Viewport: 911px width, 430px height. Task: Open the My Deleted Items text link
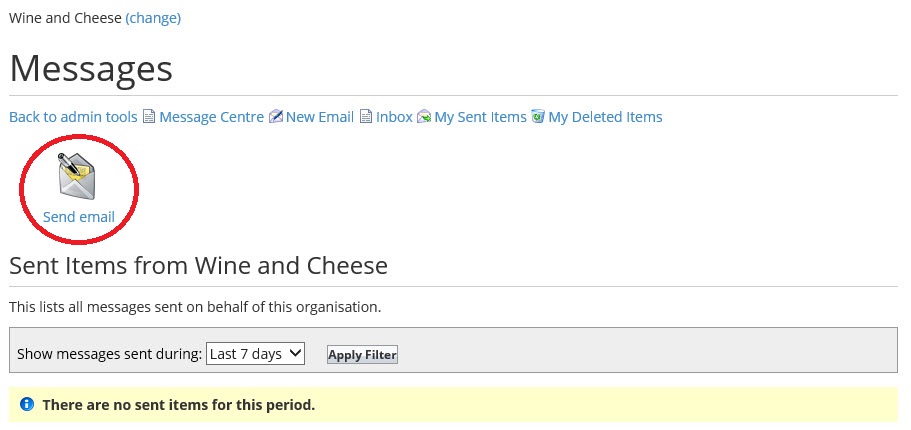click(605, 117)
